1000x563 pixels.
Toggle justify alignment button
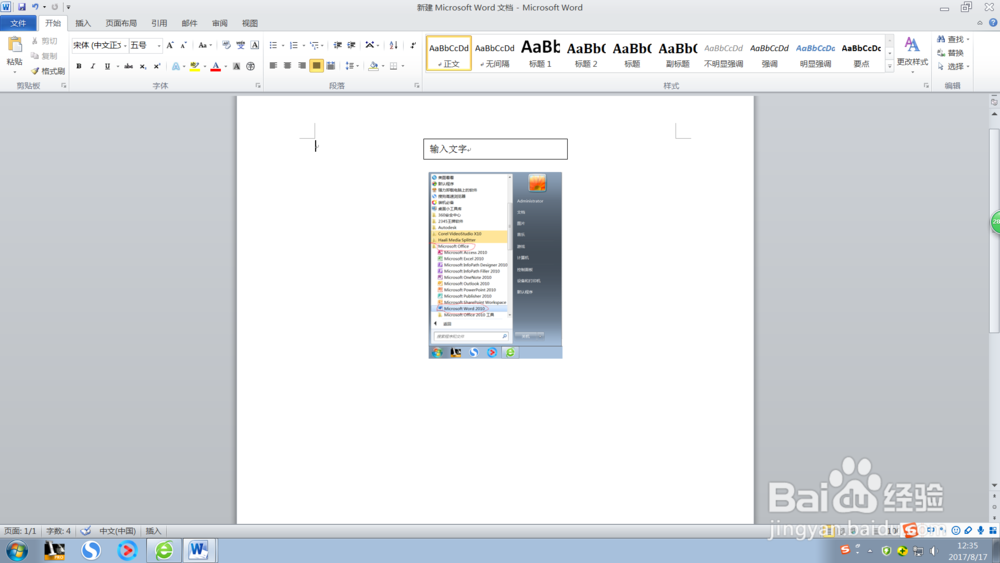click(x=316, y=66)
